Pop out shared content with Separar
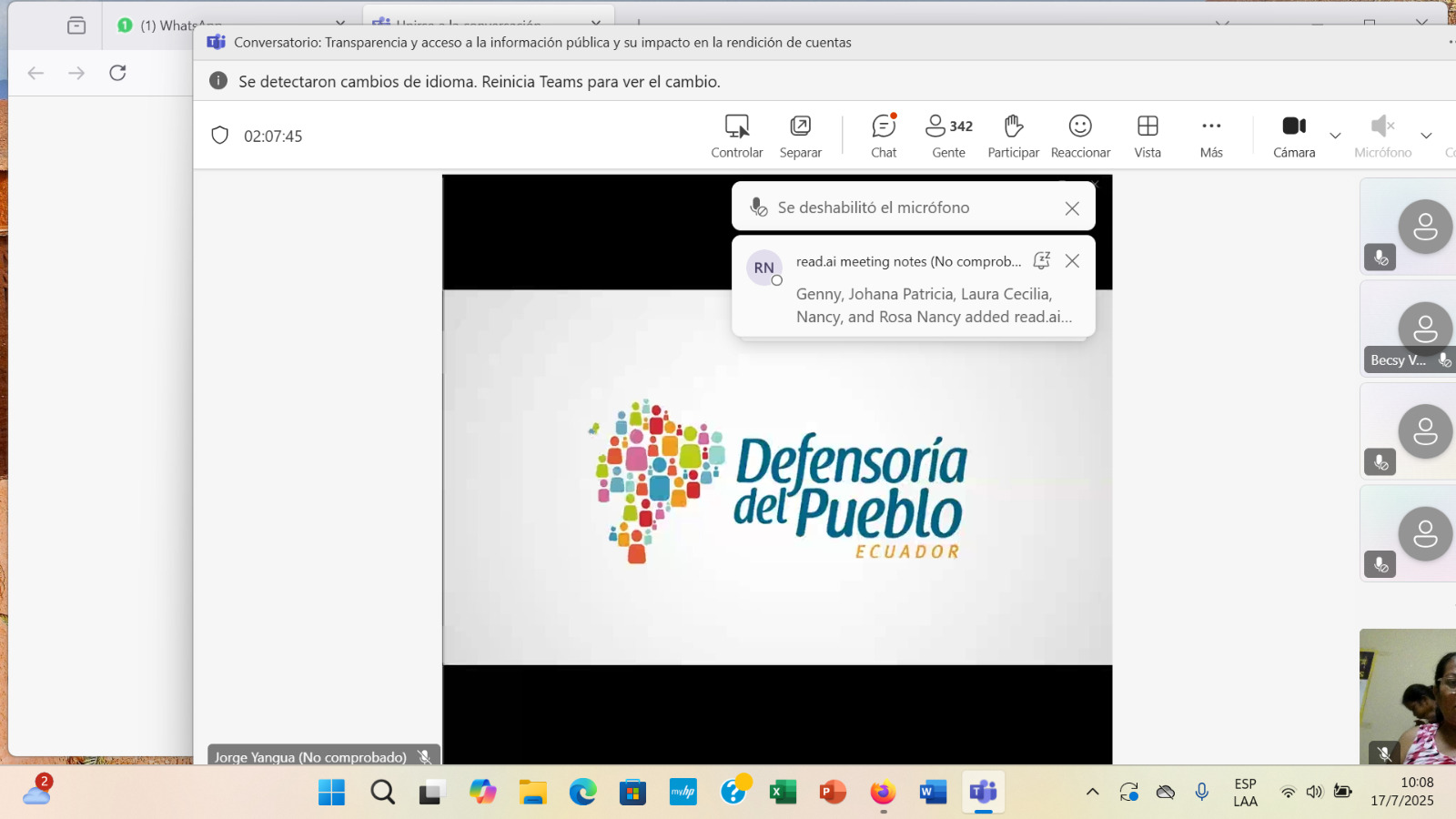Viewport: 1456px width, 819px height. coord(800,136)
